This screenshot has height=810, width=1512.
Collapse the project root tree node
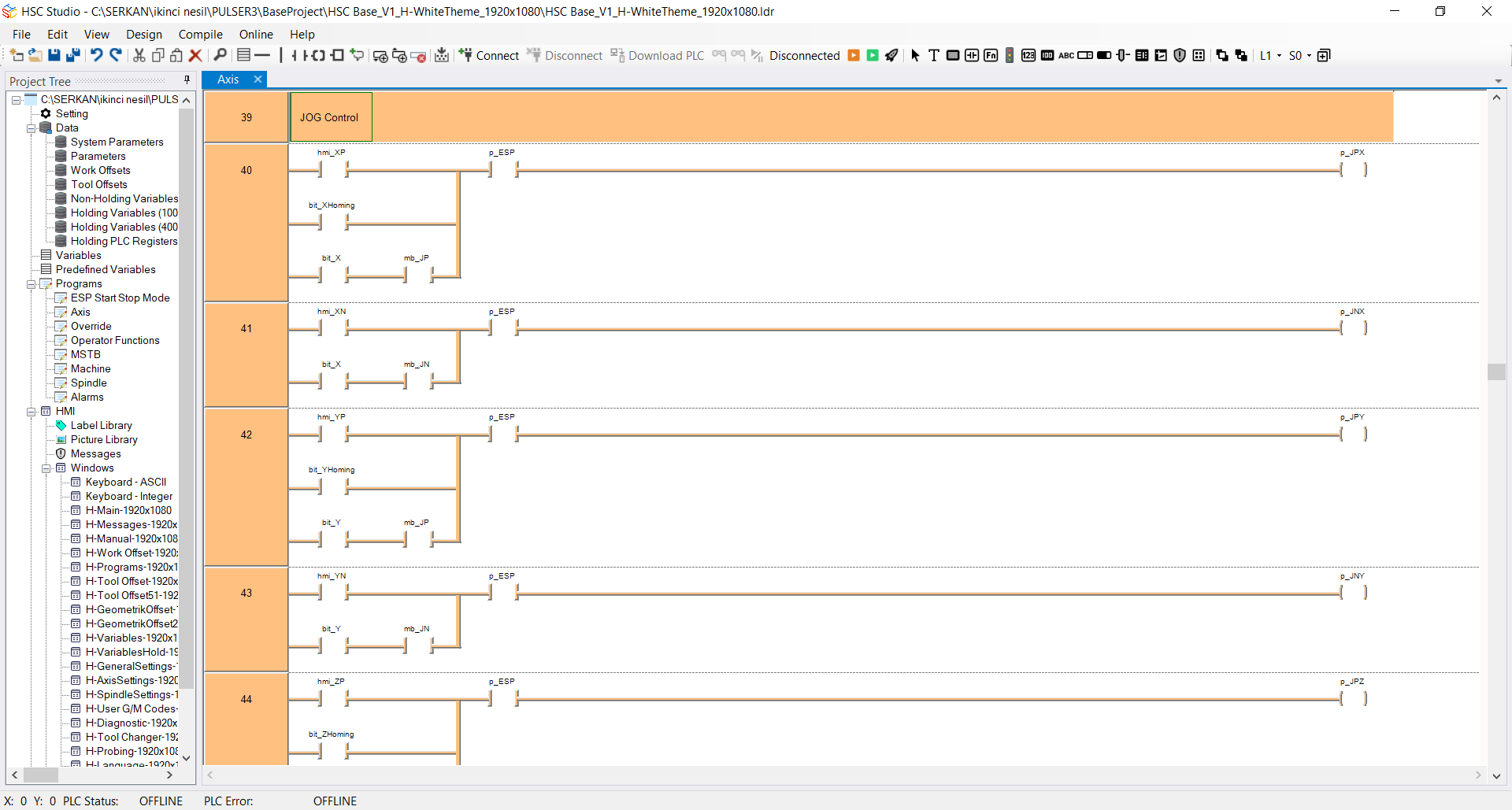pyautogui.click(x=16, y=100)
